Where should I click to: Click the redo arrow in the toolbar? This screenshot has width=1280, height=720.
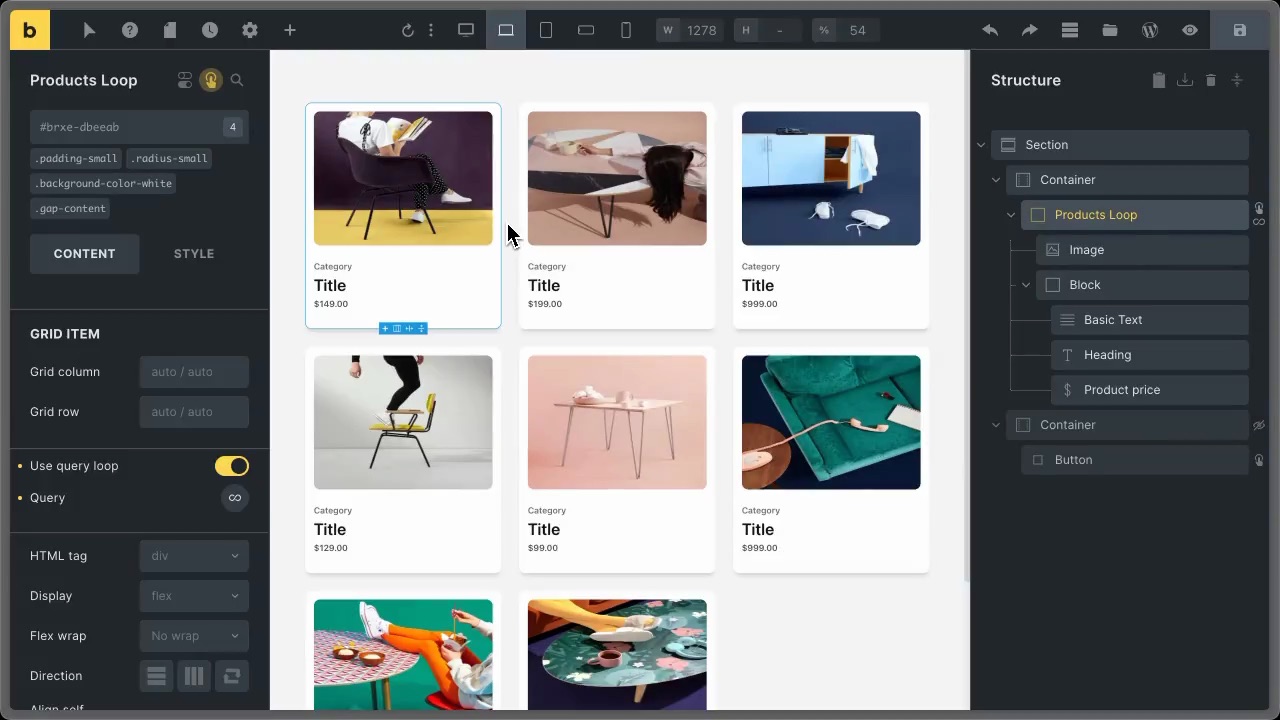click(x=1030, y=30)
